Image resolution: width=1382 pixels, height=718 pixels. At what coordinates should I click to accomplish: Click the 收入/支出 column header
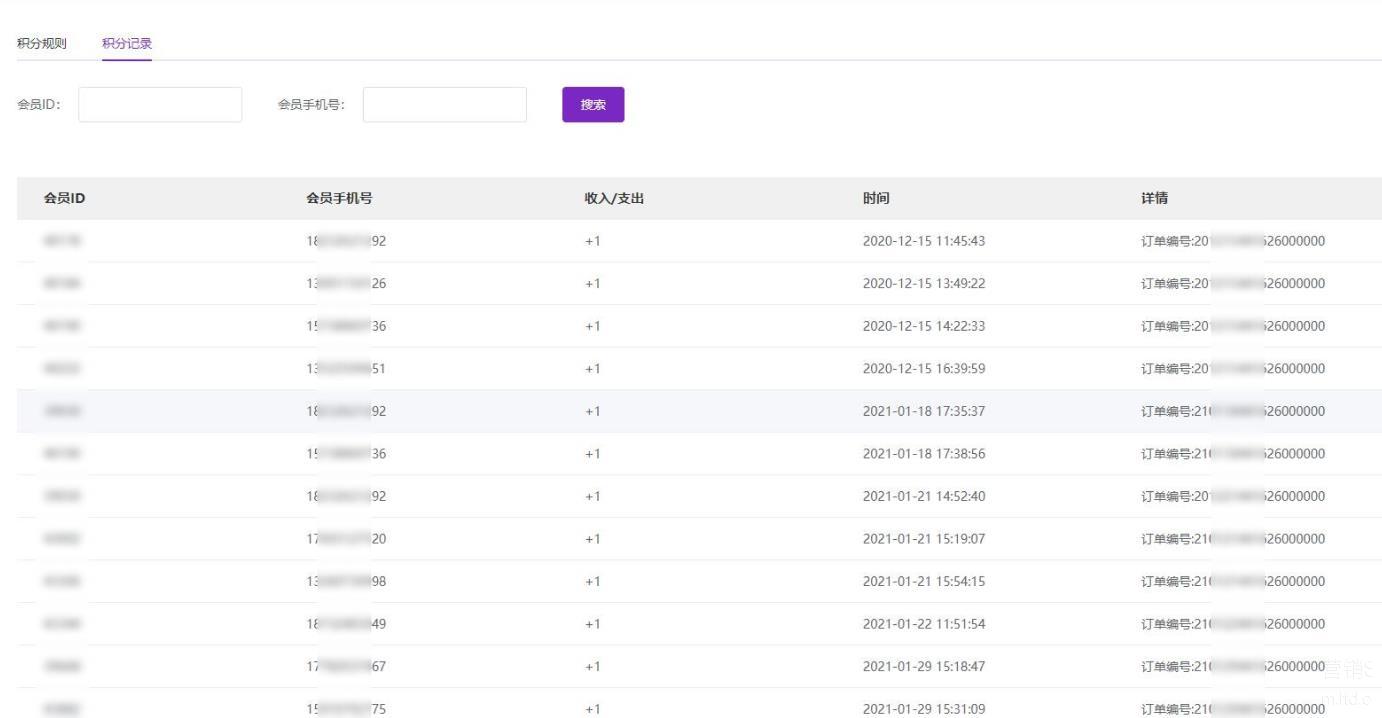(x=614, y=198)
